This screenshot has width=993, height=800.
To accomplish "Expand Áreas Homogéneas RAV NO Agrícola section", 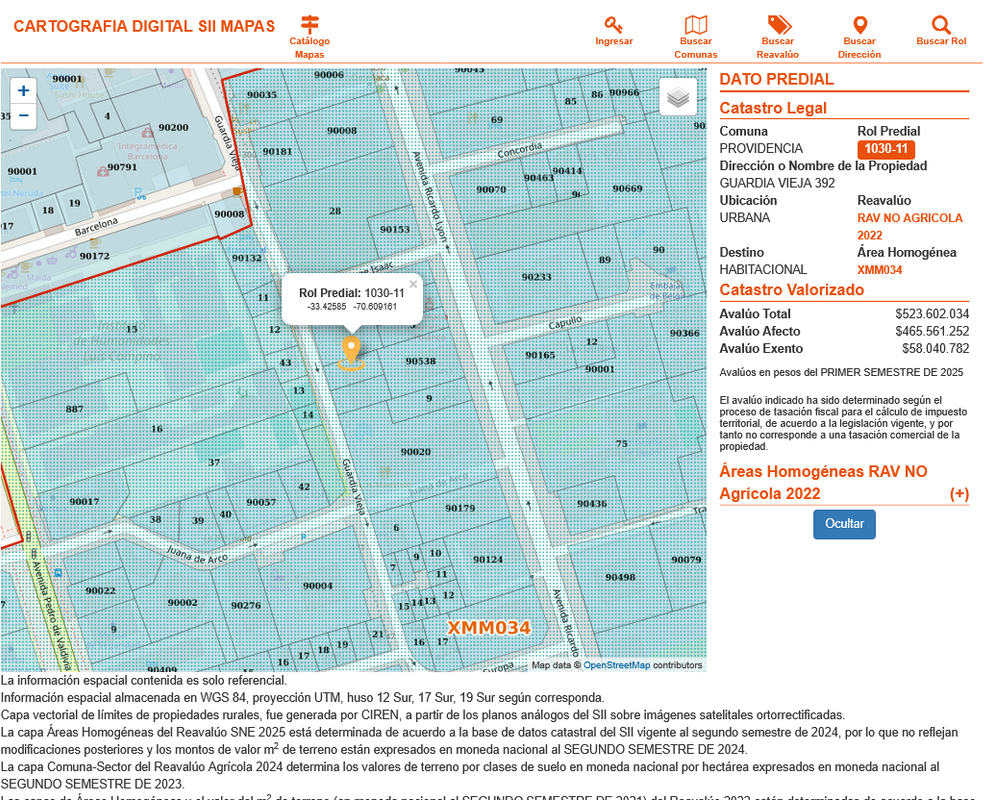I will click(x=959, y=493).
